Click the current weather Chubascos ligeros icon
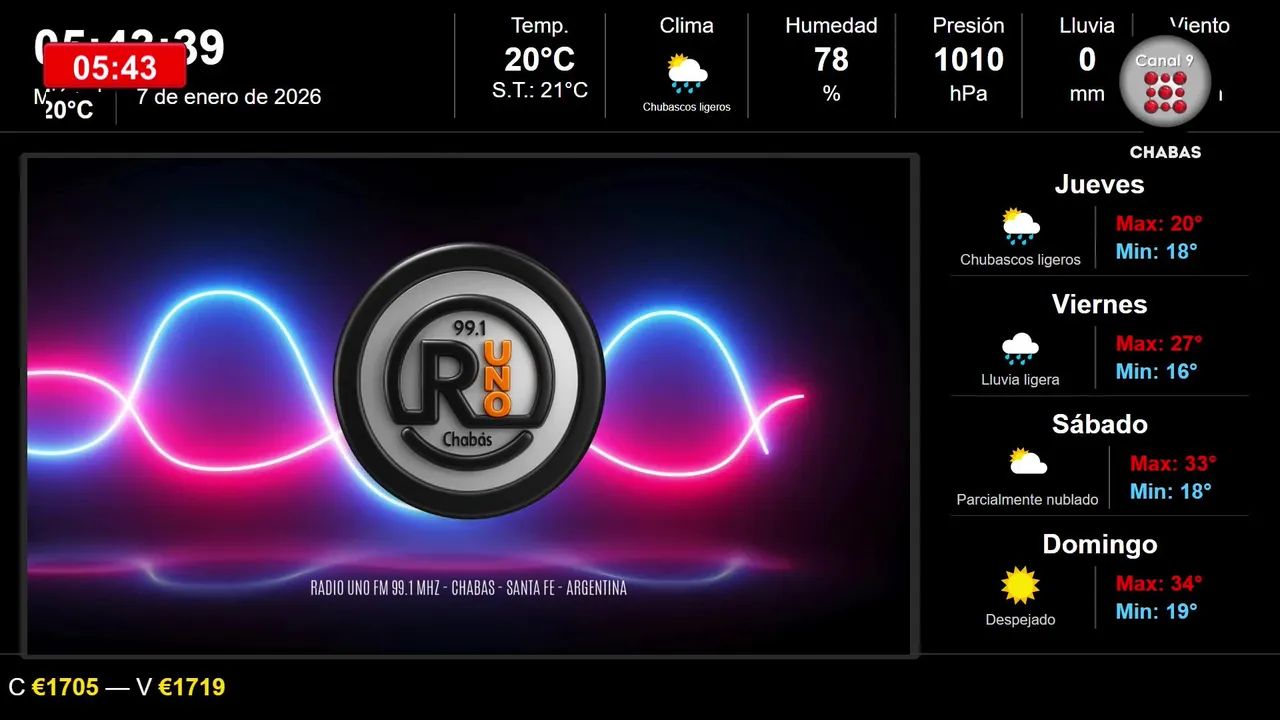Viewport: 1280px width, 720px height. pyautogui.click(x=687, y=73)
